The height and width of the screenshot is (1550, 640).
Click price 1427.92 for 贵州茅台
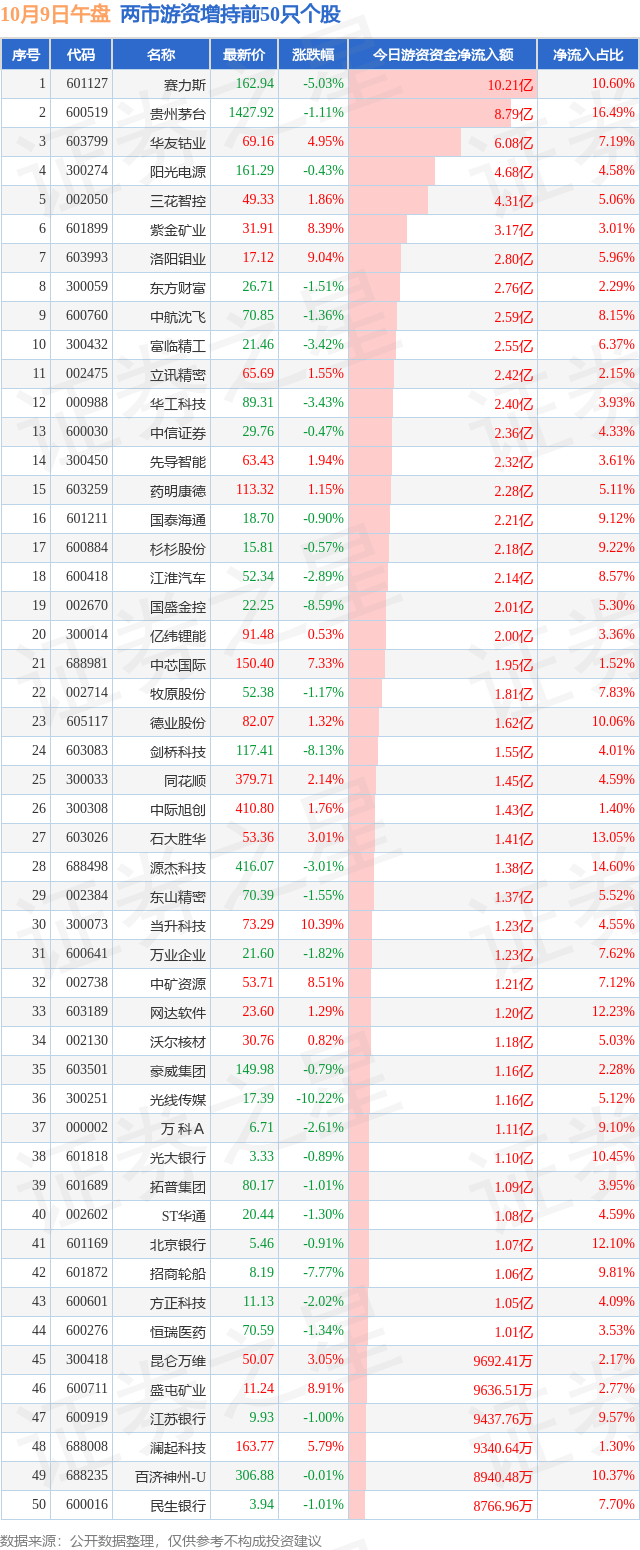click(252, 113)
